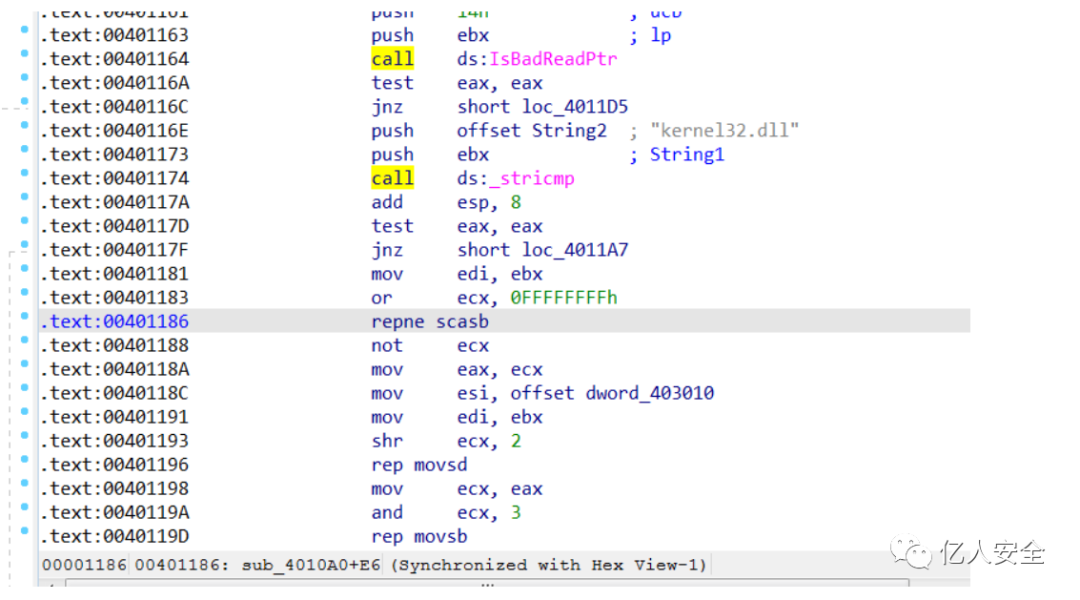Click the lp comment on push ebx
Viewport: 1080px width, 600px height.
pyautogui.click(x=661, y=36)
